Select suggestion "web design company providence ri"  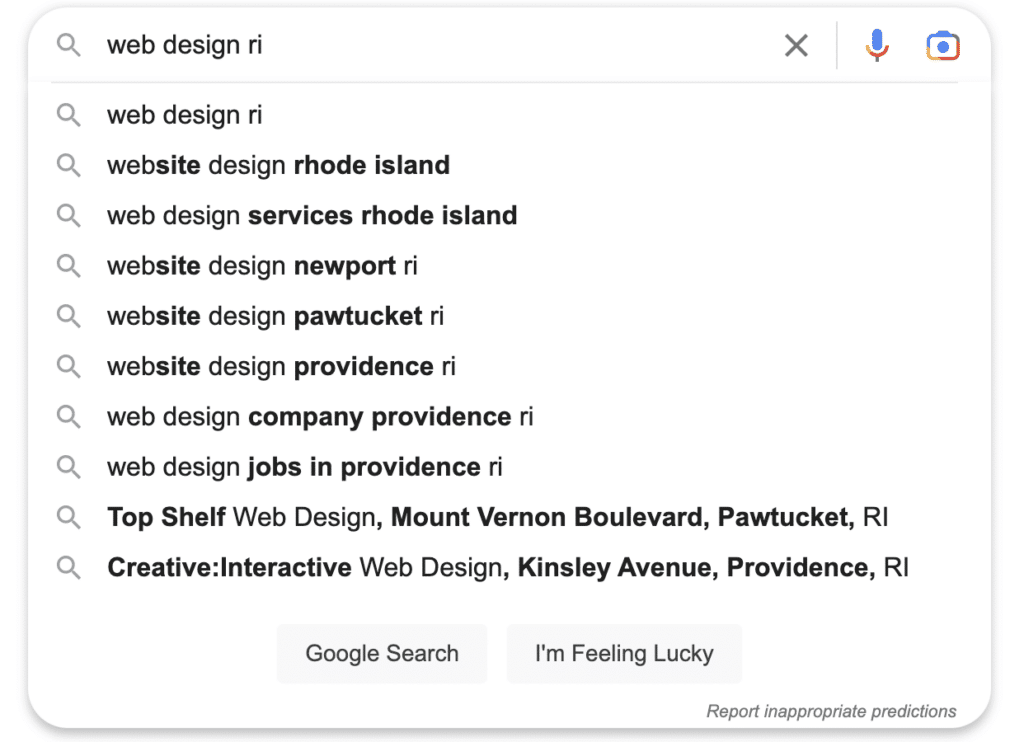click(x=320, y=417)
